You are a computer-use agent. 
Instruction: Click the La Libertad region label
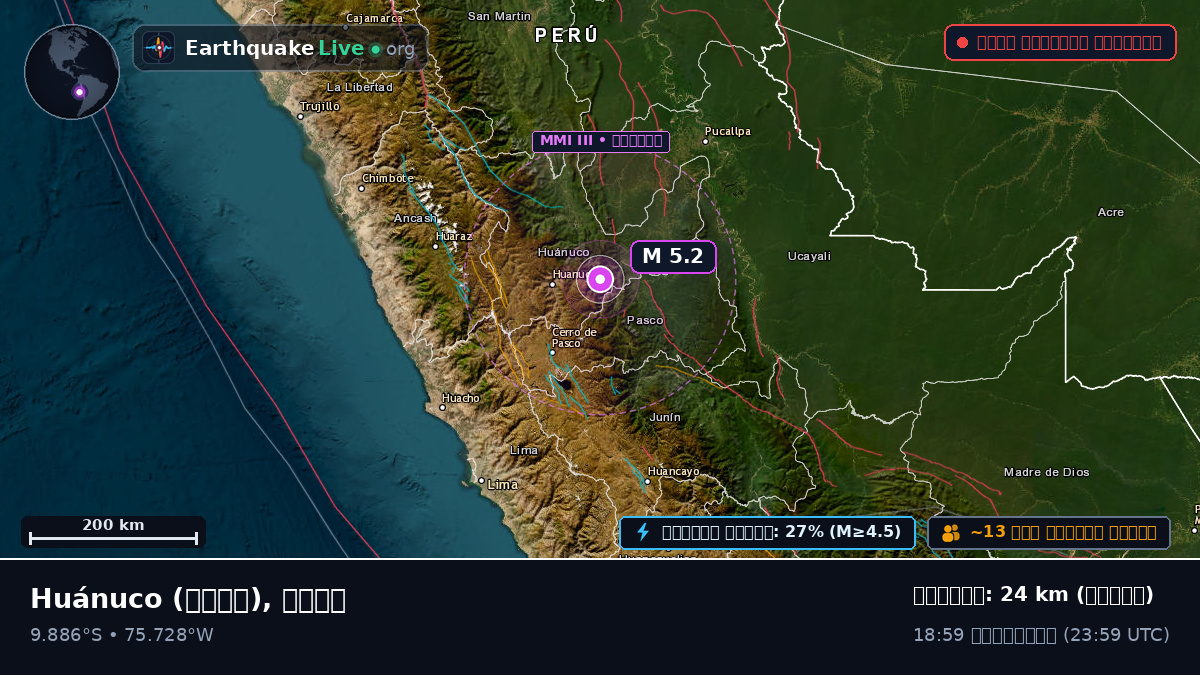pos(360,87)
